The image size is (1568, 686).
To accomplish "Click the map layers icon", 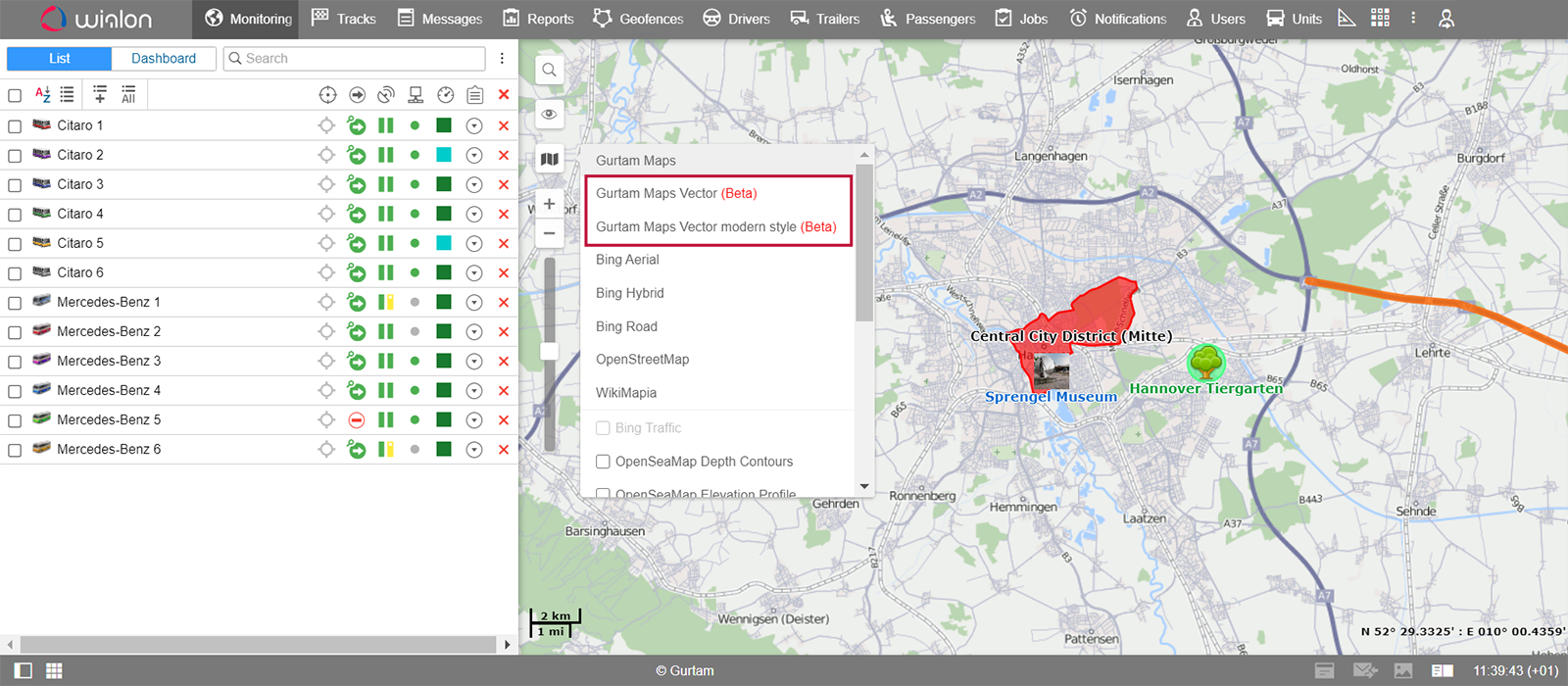I will point(549,159).
